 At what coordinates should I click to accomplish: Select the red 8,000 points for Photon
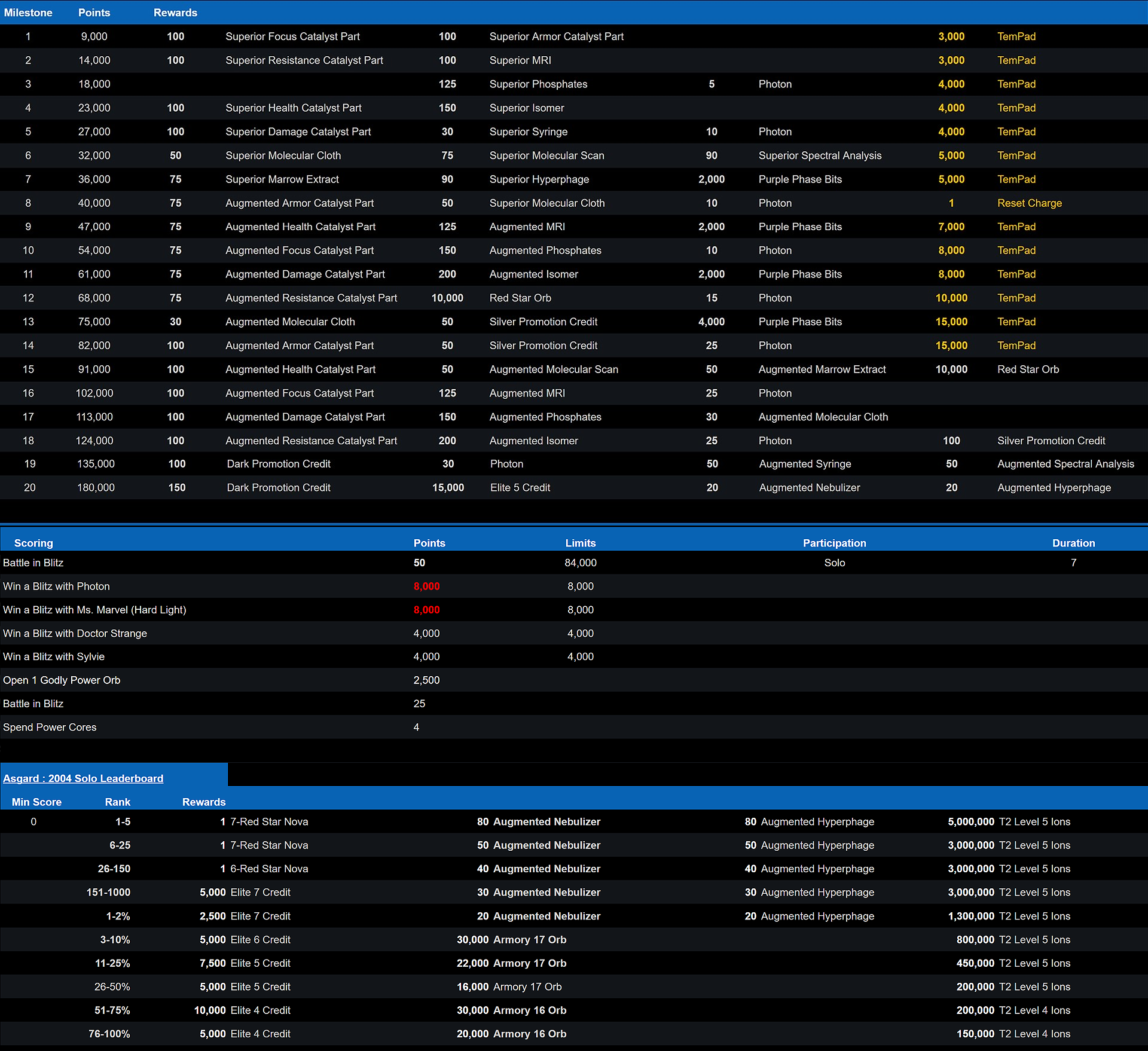tap(426, 586)
